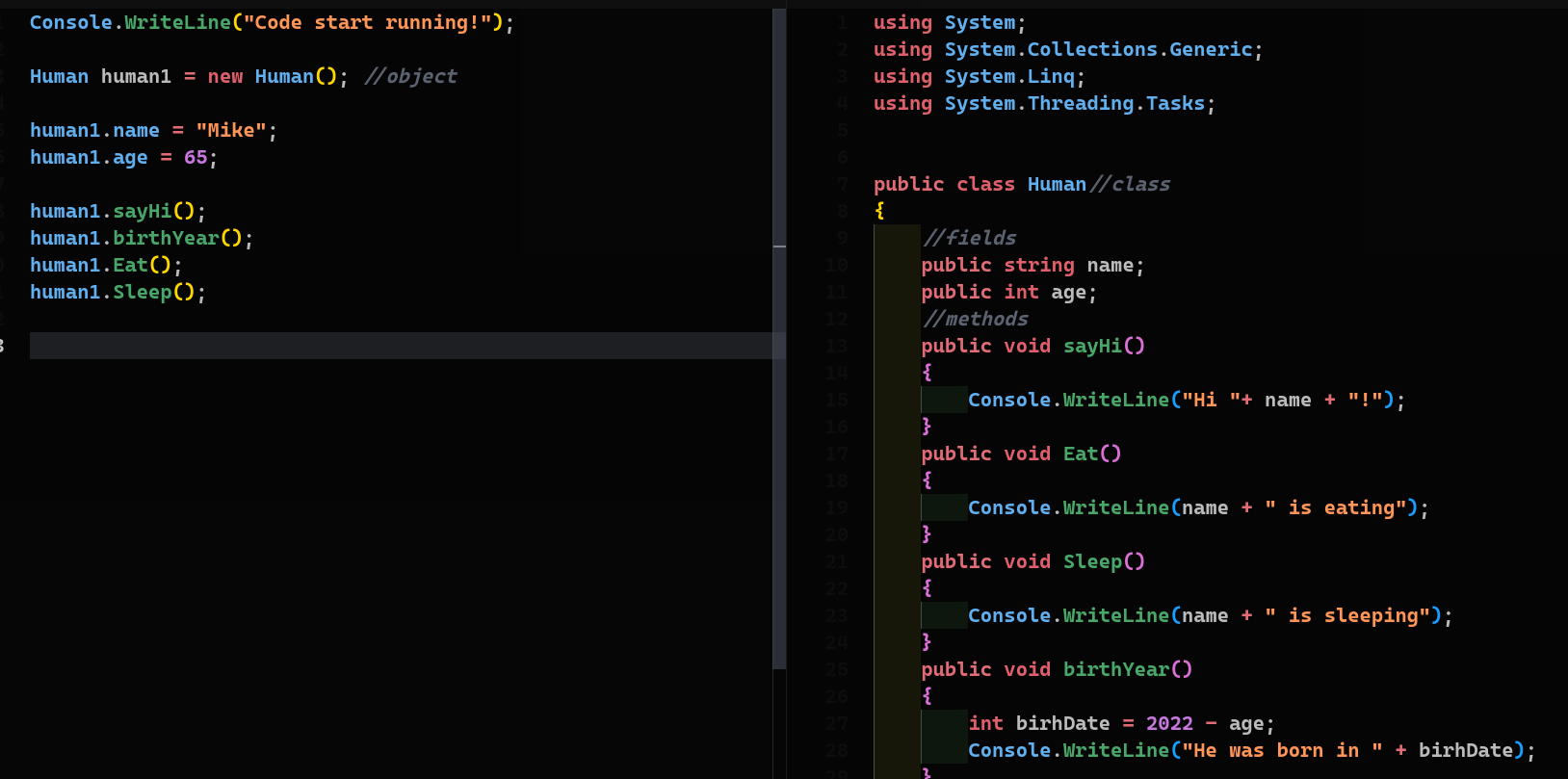Click the 'int birhDate = 2022 - age;' line
The height and width of the screenshot is (779, 1568).
[x=1122, y=723]
